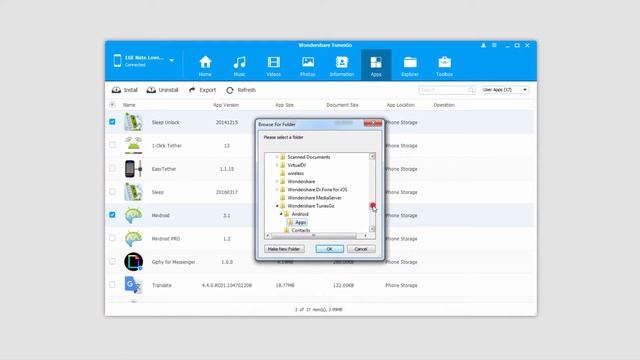
Task: Open the Home tab in TunesGo
Action: tap(205, 66)
